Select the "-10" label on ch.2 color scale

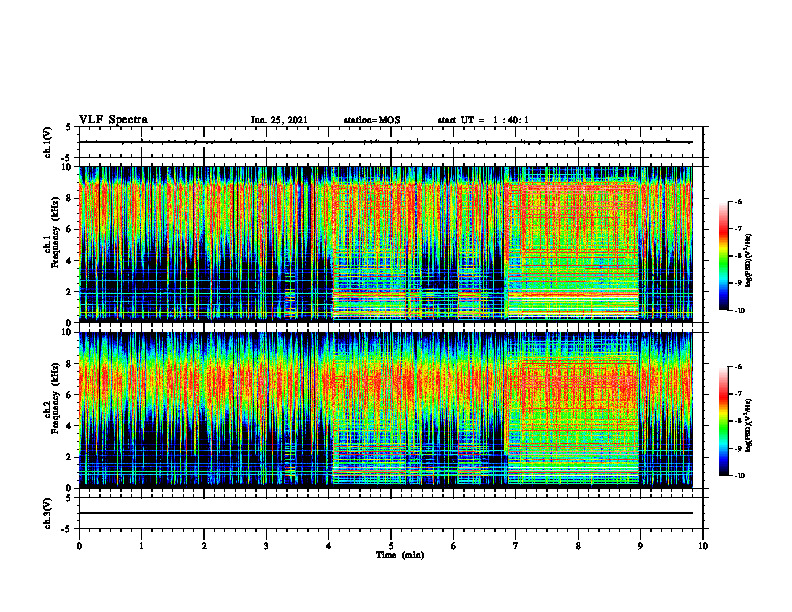click(x=739, y=476)
